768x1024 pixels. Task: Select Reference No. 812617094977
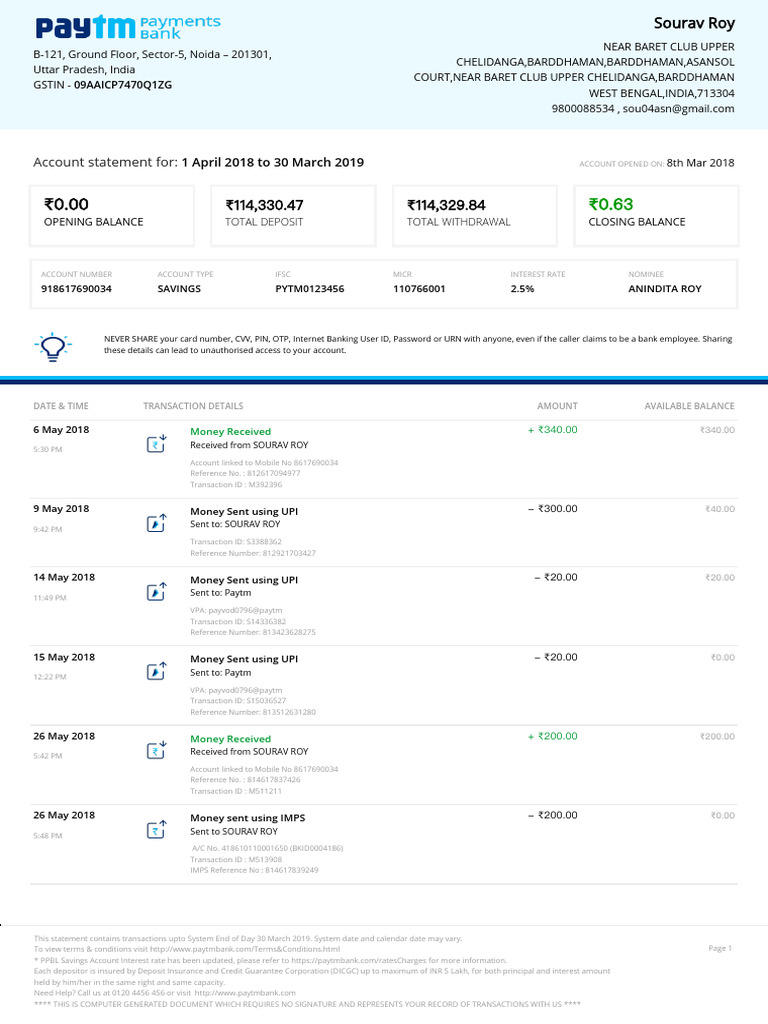246,473
